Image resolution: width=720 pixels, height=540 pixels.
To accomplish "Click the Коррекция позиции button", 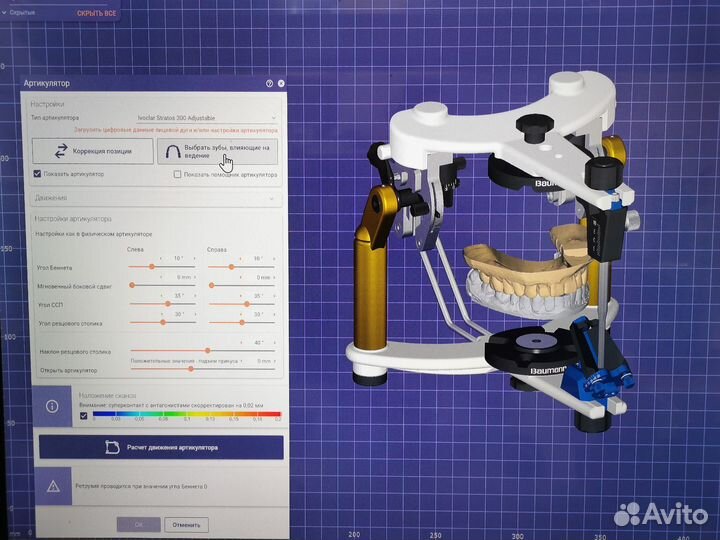I will click(x=93, y=151).
